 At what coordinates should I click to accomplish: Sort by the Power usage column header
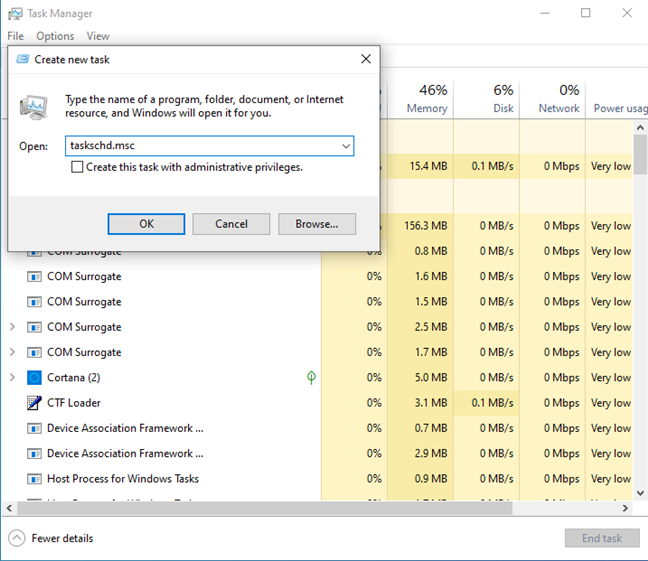[617, 99]
